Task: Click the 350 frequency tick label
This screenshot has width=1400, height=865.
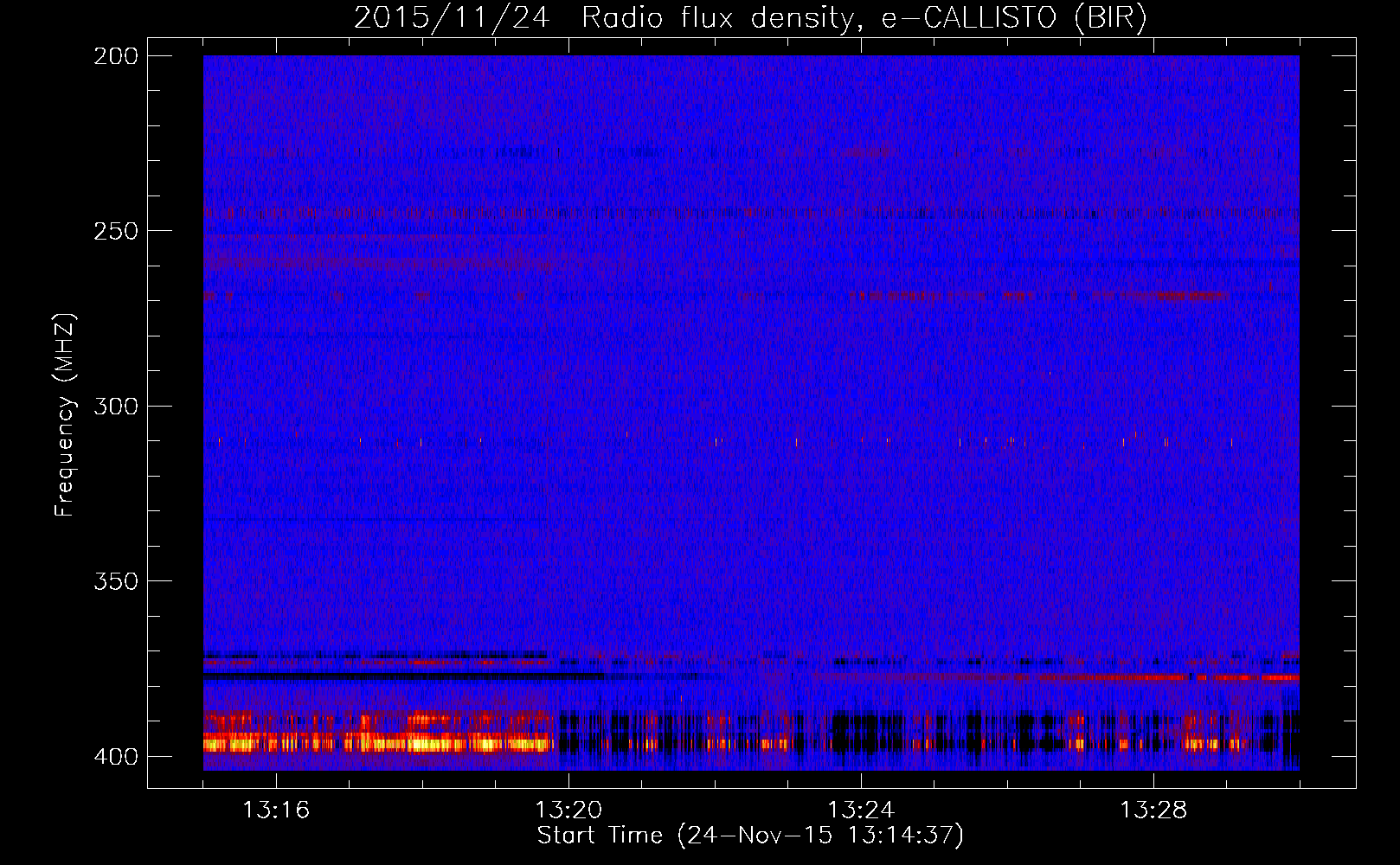Action: coord(116,580)
